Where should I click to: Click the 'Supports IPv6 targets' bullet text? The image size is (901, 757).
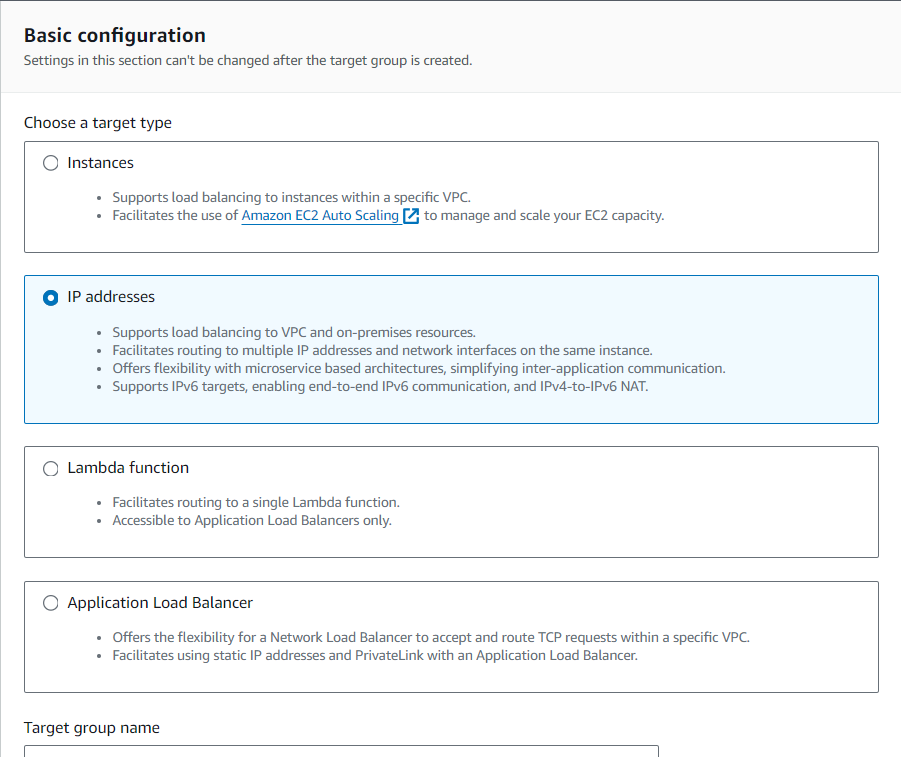coord(380,386)
